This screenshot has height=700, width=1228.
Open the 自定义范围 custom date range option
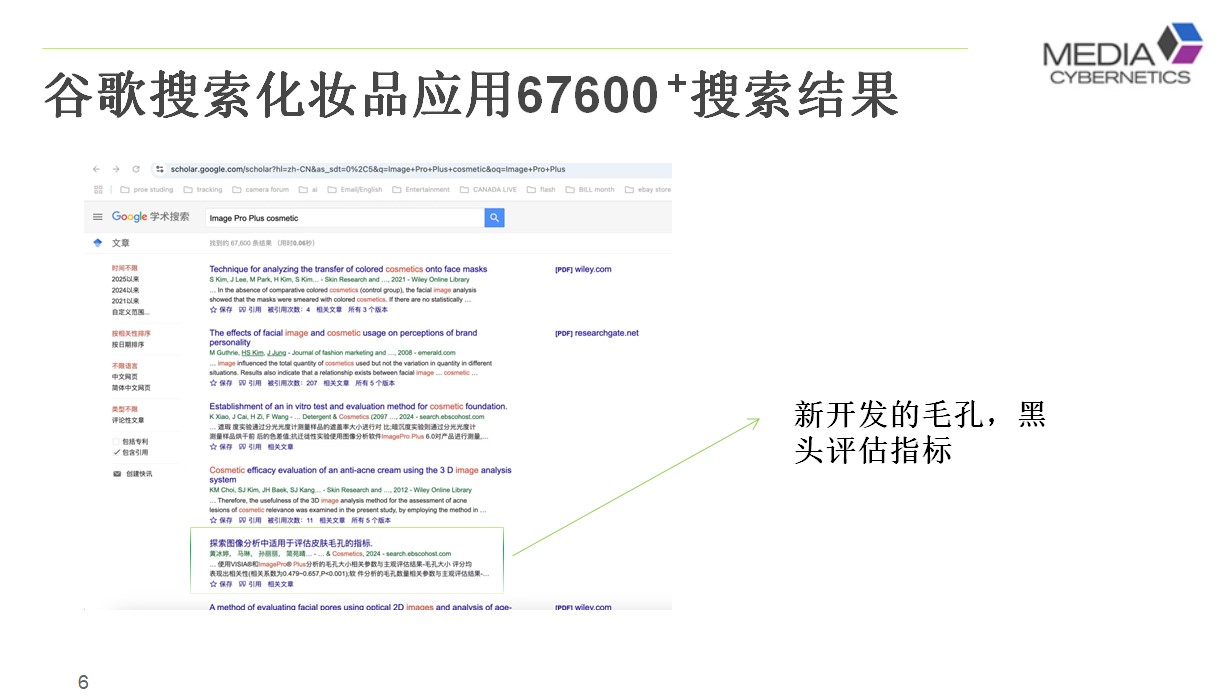coord(131,312)
